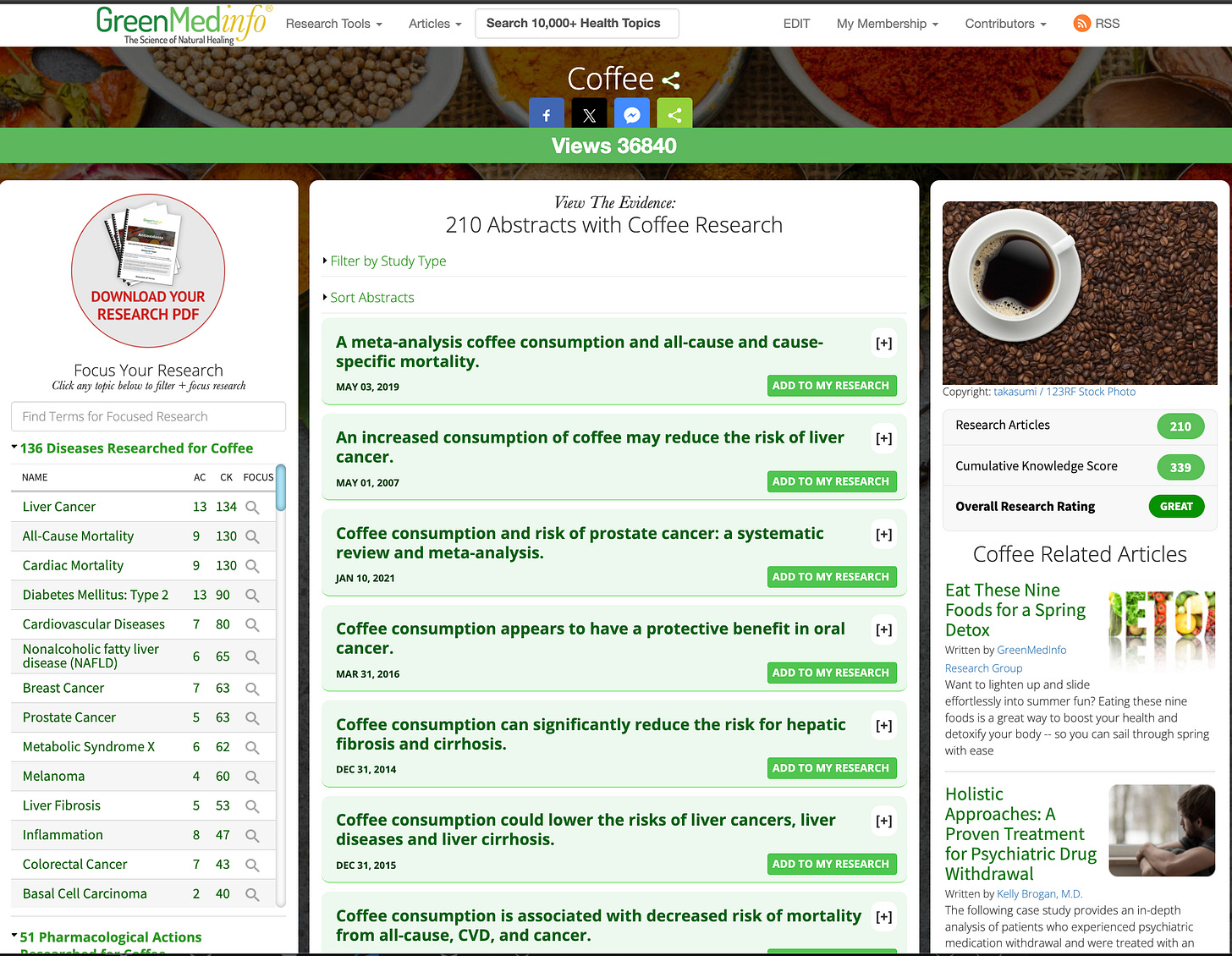This screenshot has height=956, width=1232.
Task: Open Eat These Nine Foods article
Action: pyautogui.click(x=1015, y=610)
